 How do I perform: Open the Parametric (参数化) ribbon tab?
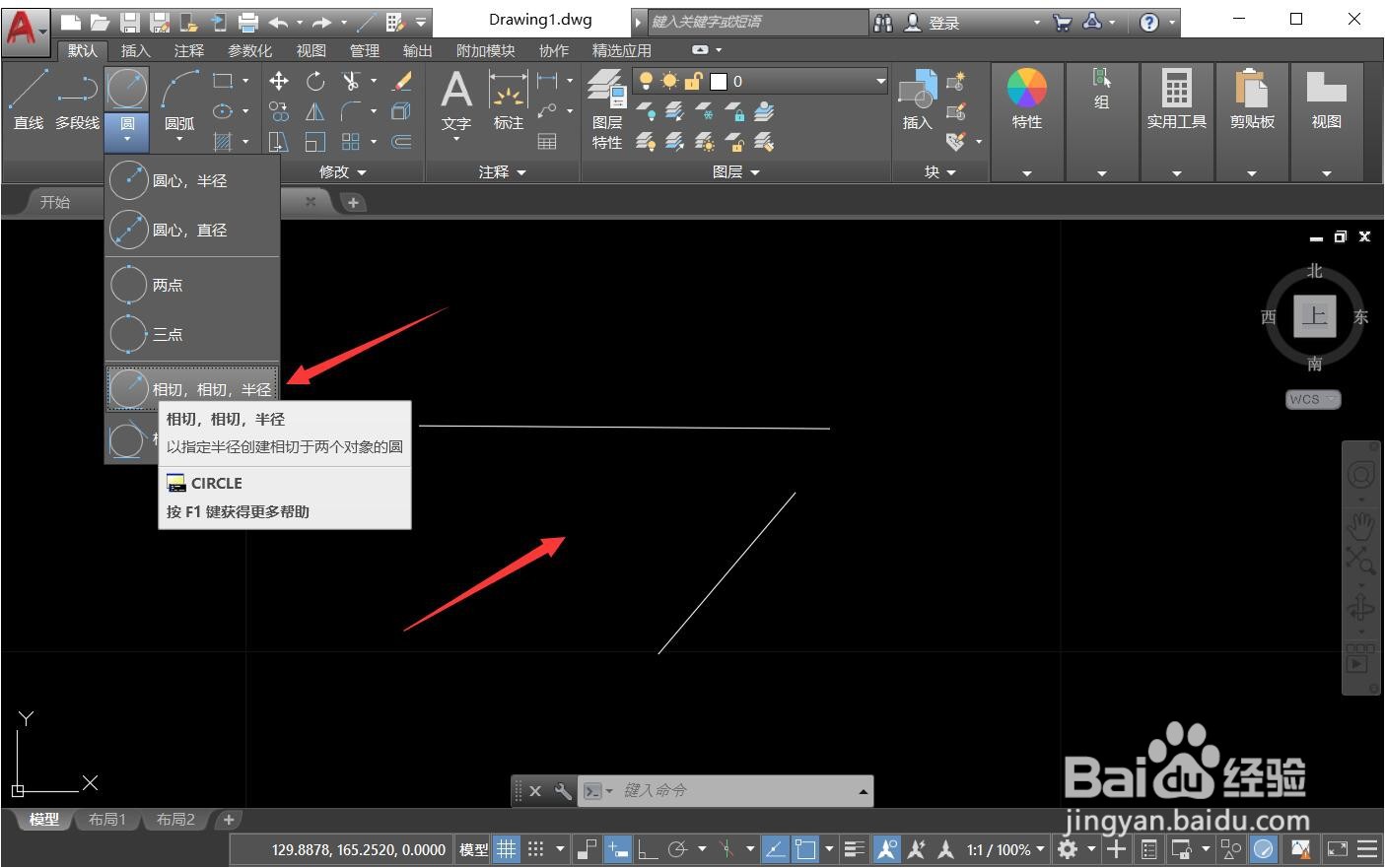pyautogui.click(x=249, y=50)
